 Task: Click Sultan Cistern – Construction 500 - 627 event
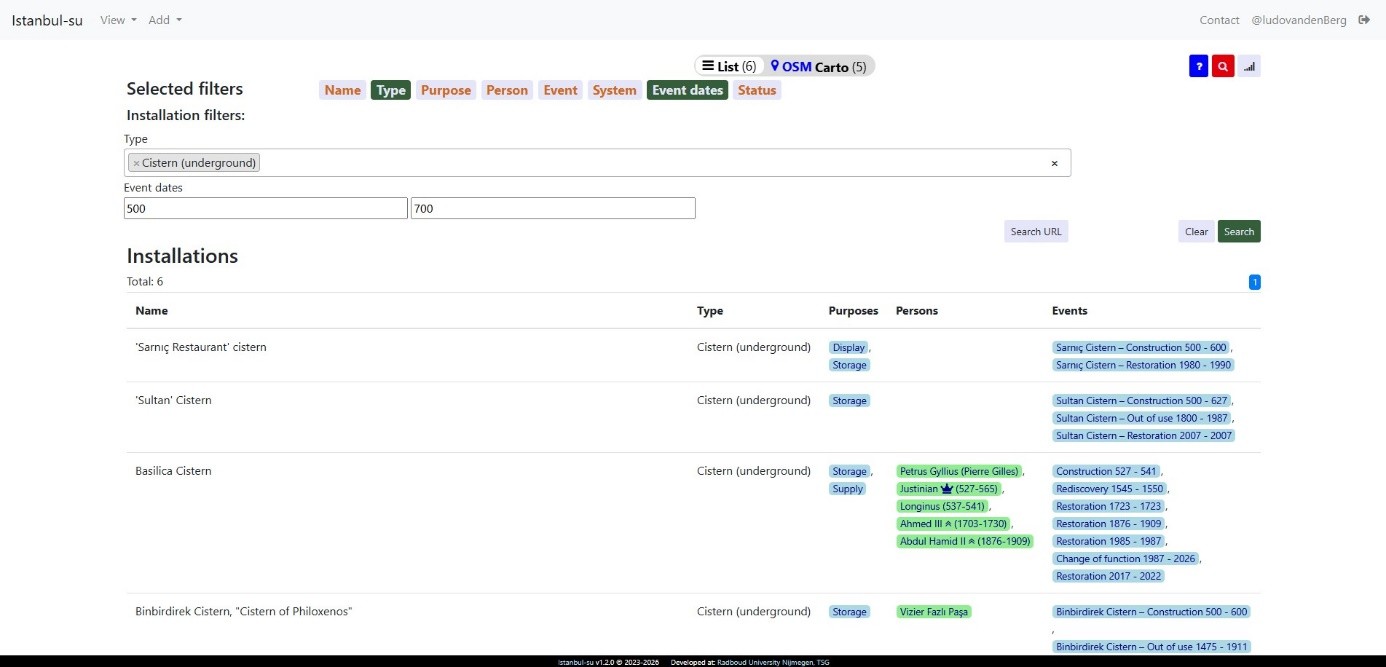[x=1142, y=400]
